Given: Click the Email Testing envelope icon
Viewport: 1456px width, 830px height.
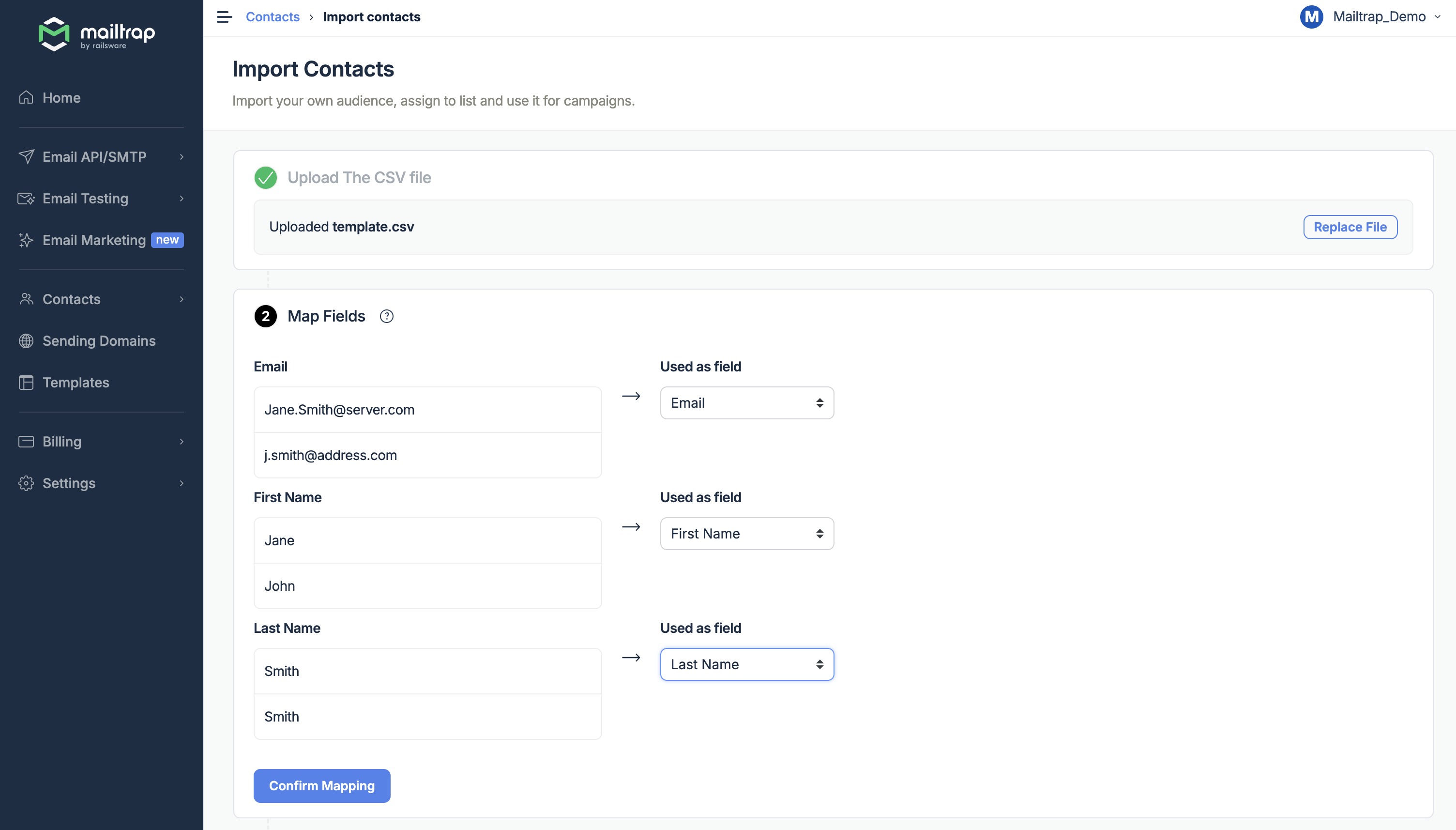Looking at the screenshot, I should coord(26,199).
